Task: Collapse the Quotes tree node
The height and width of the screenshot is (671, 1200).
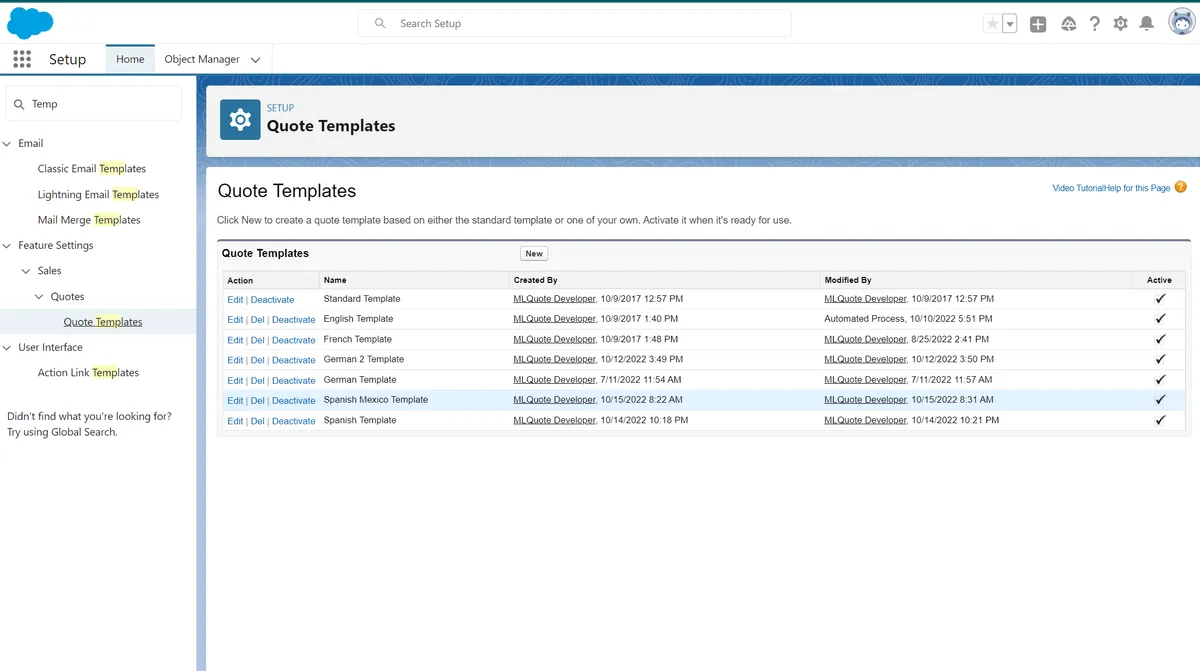Action: [x=39, y=297]
